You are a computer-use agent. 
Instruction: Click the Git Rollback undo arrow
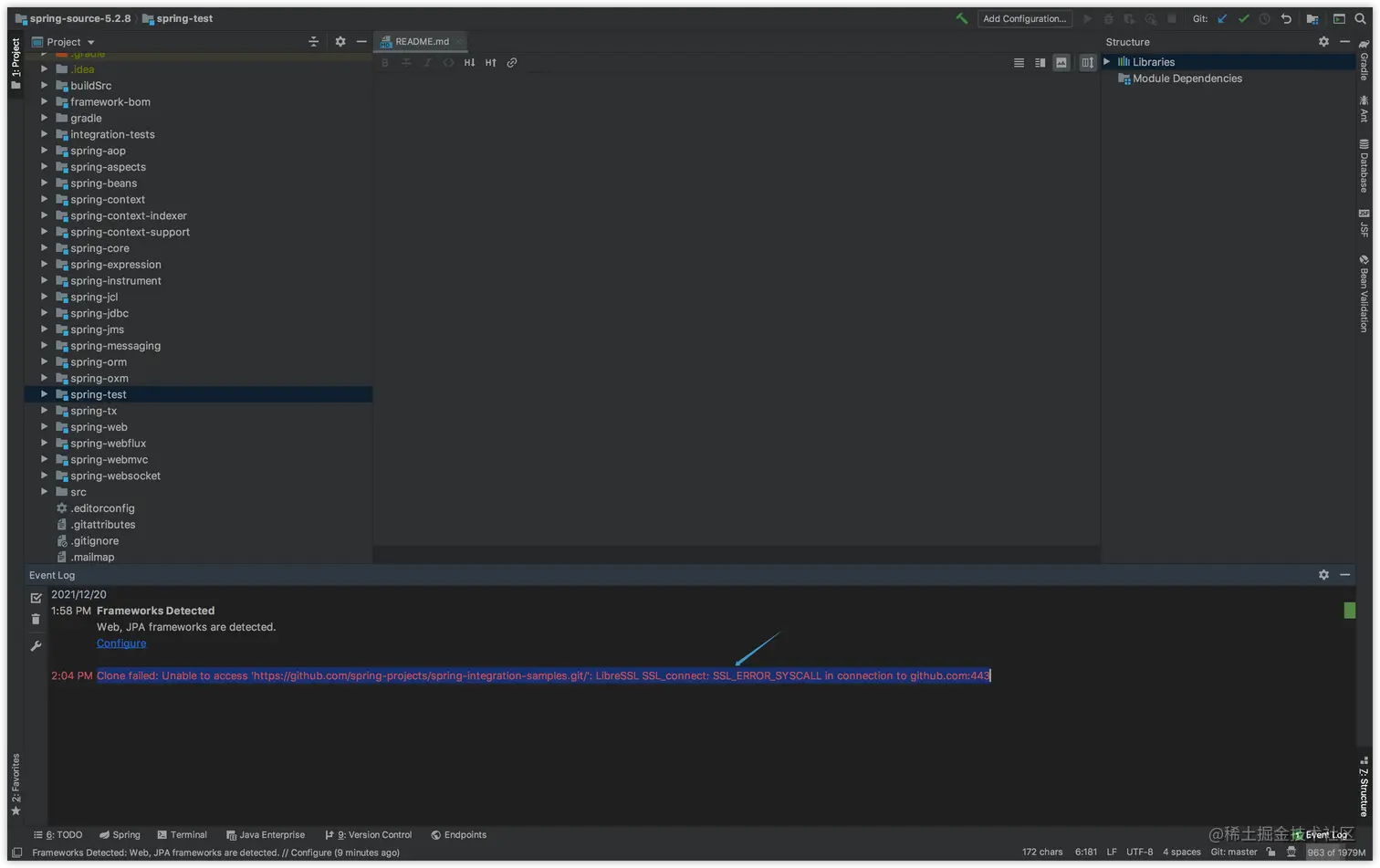1286,18
